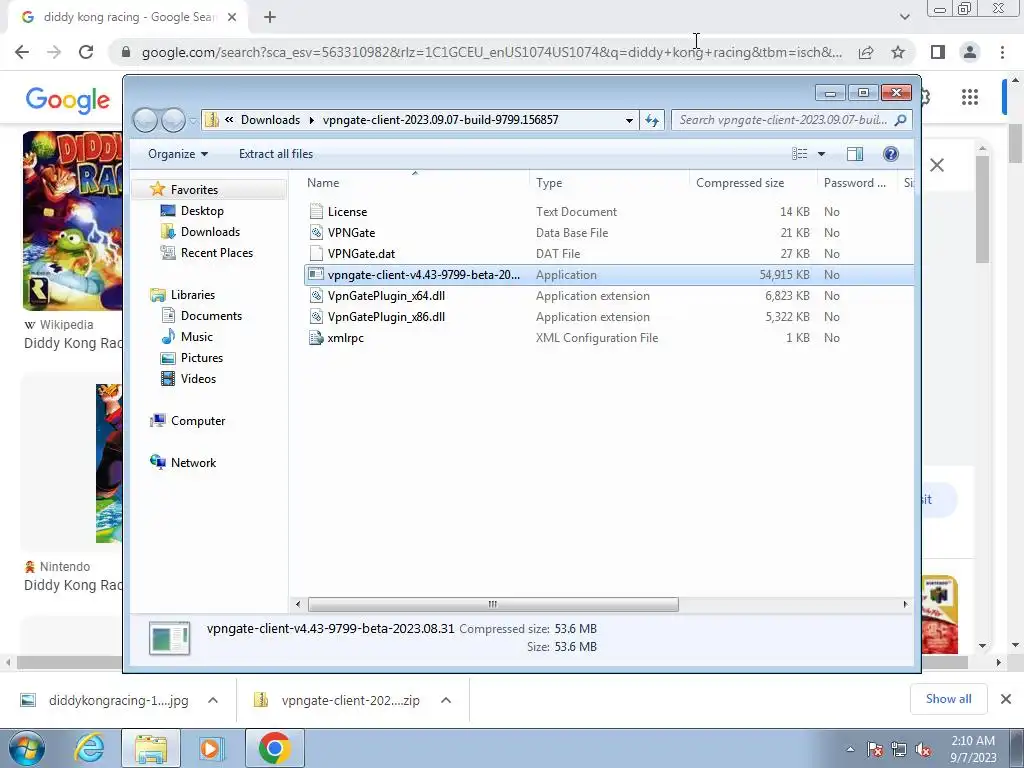Toggle the Chrome side panel icon
The height and width of the screenshot is (768, 1024).
point(938,52)
